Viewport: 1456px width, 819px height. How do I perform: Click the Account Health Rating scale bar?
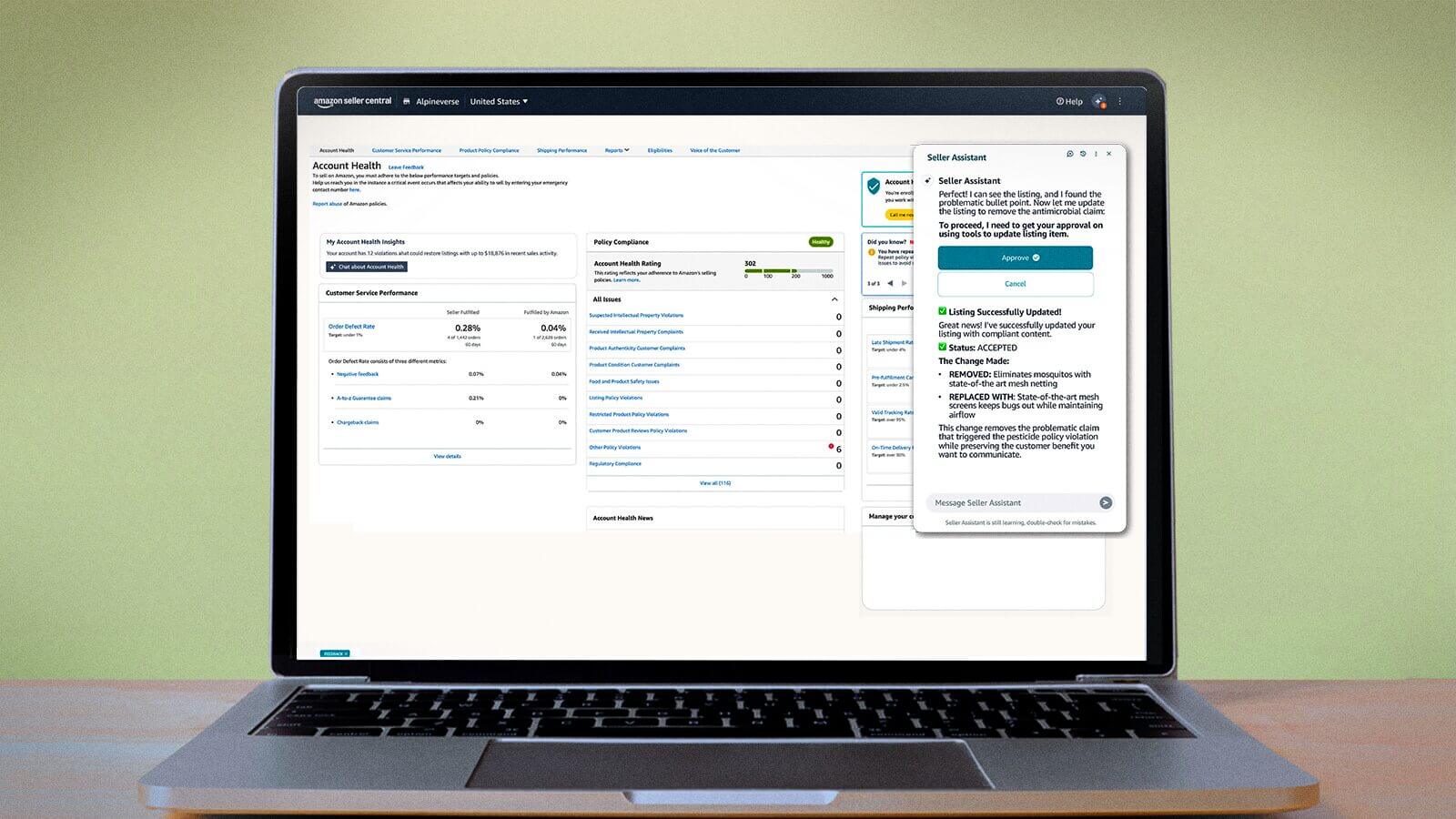click(792, 270)
